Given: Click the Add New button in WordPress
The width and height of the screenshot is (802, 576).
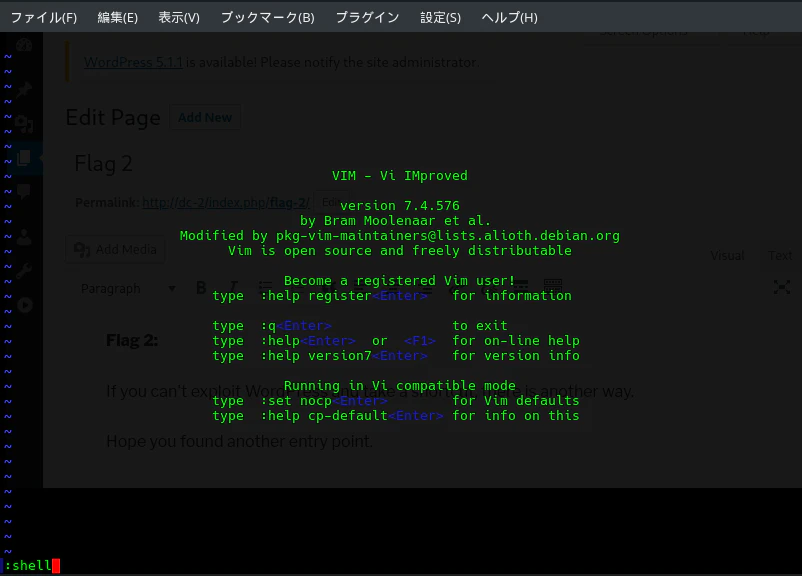Looking at the screenshot, I should click(205, 118).
